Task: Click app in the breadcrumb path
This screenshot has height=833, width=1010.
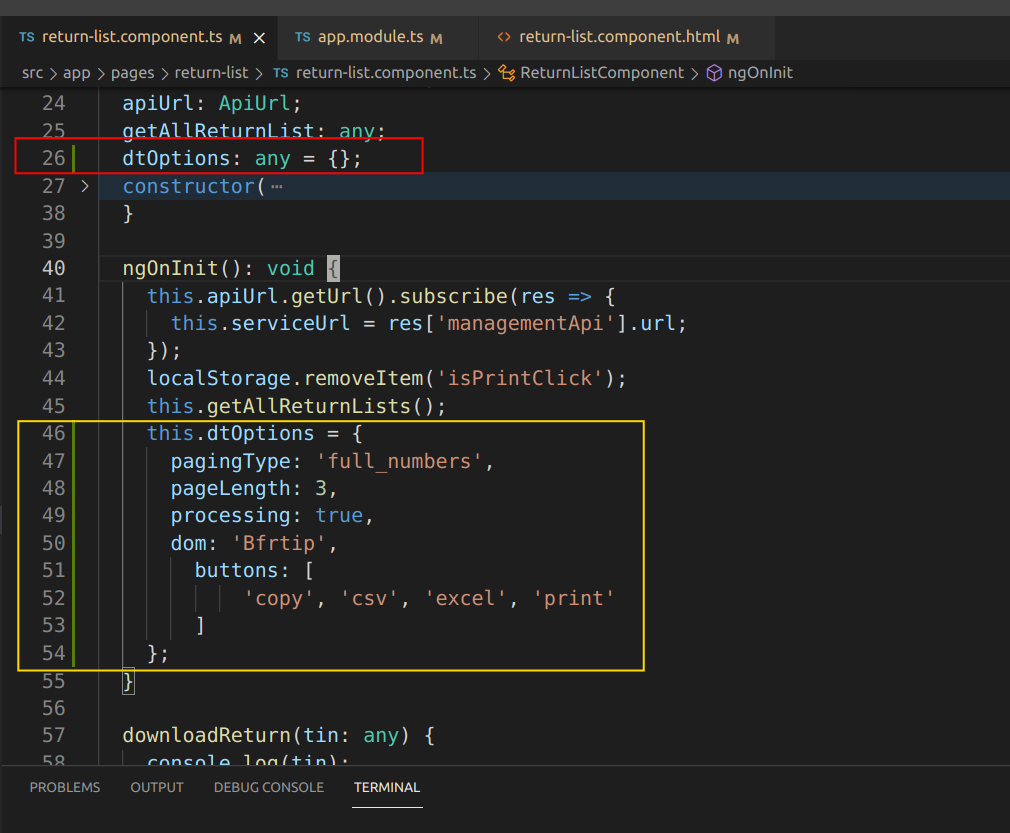Action: [77, 72]
